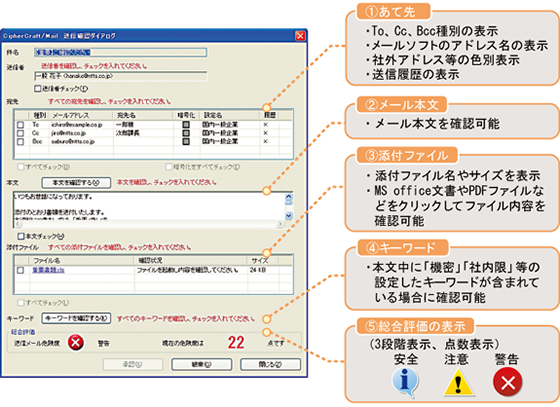Tick すべてチェック under the attachment table

pyautogui.click(x=21, y=303)
